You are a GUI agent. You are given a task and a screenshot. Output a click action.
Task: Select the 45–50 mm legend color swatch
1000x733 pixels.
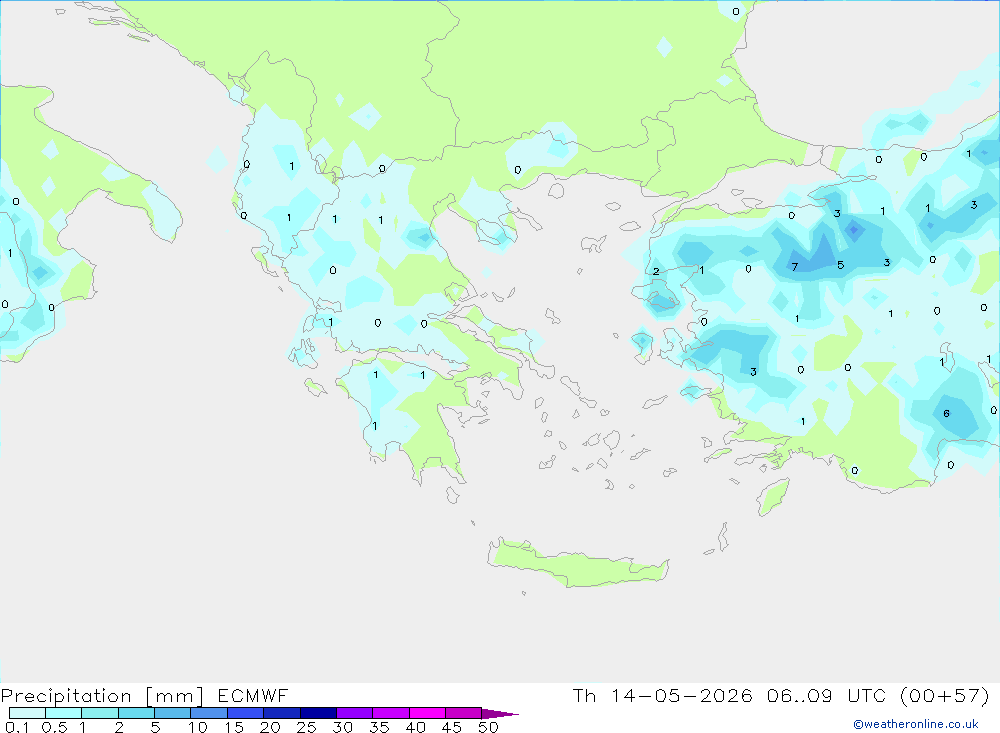pyautogui.click(x=463, y=713)
